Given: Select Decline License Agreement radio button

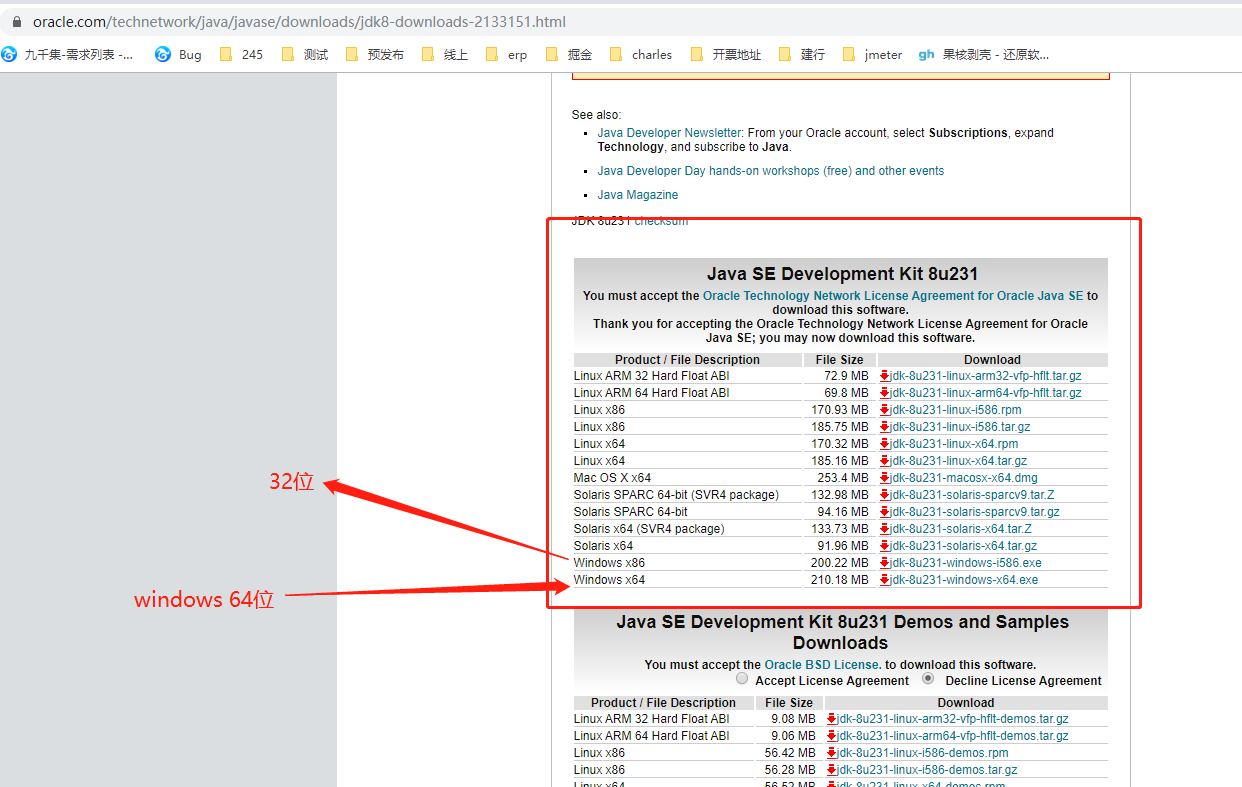Looking at the screenshot, I should pos(929,678).
